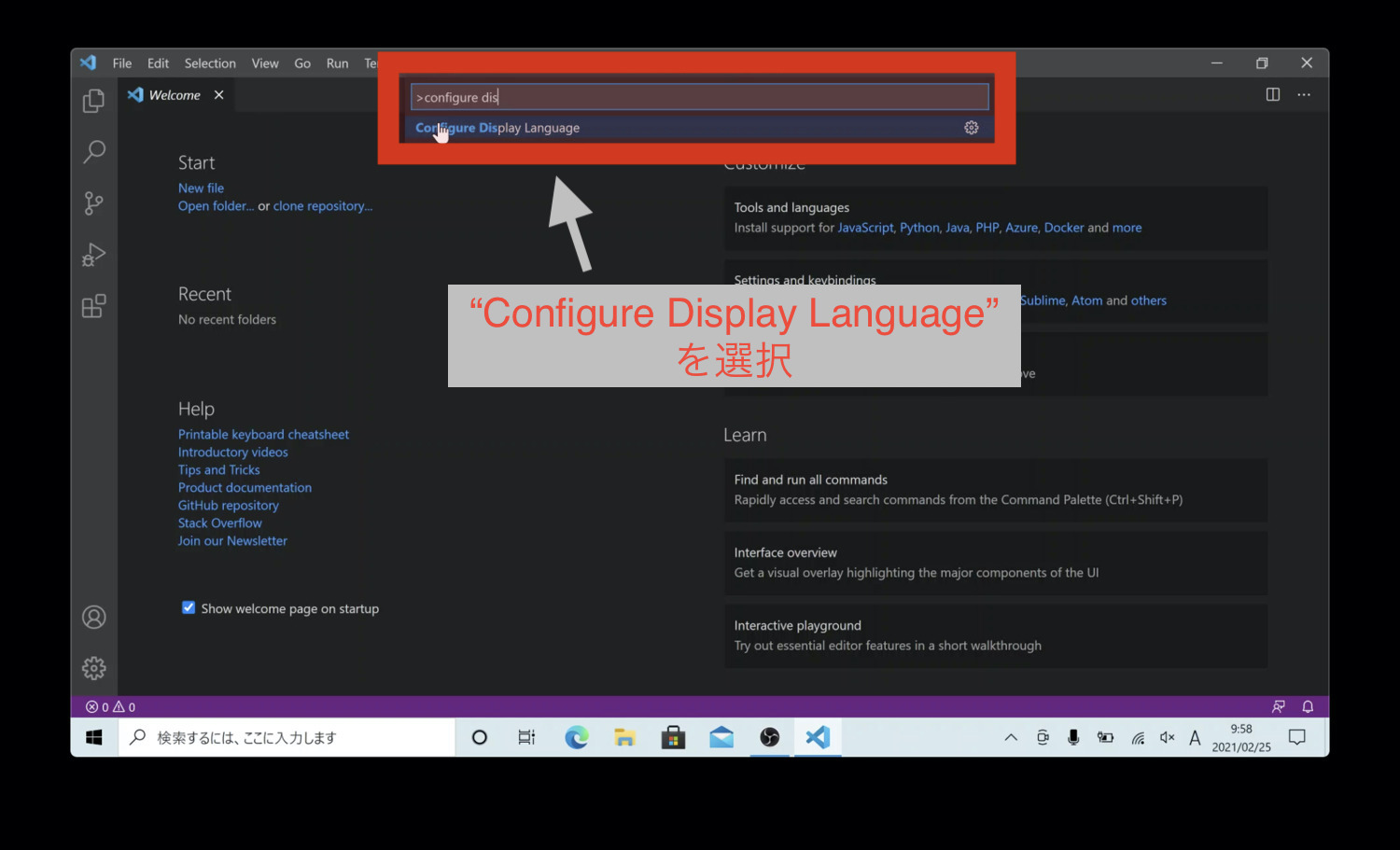Expand hidden system tray icons chevron

click(x=1011, y=737)
